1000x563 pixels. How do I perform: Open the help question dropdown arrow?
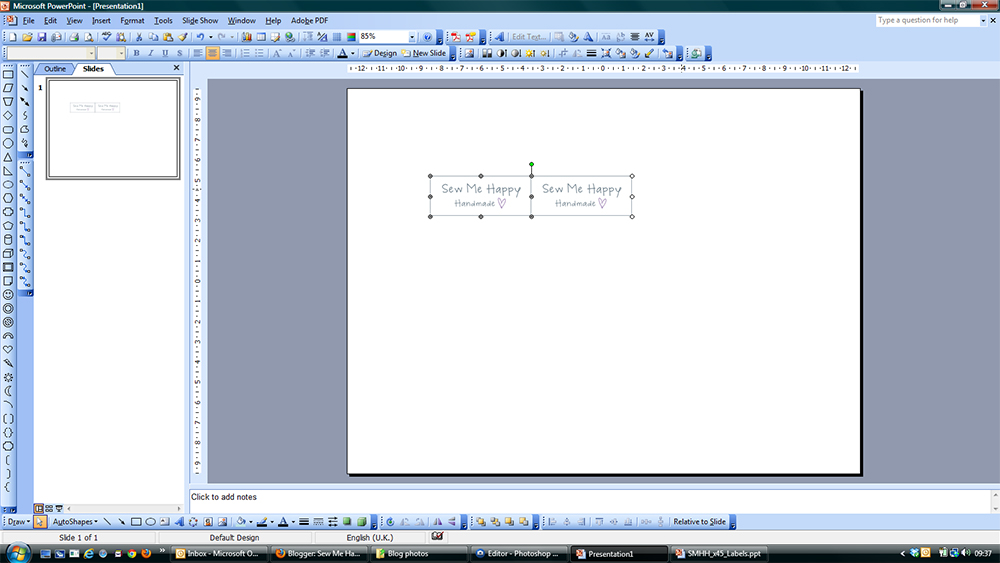pyautogui.click(x=983, y=20)
